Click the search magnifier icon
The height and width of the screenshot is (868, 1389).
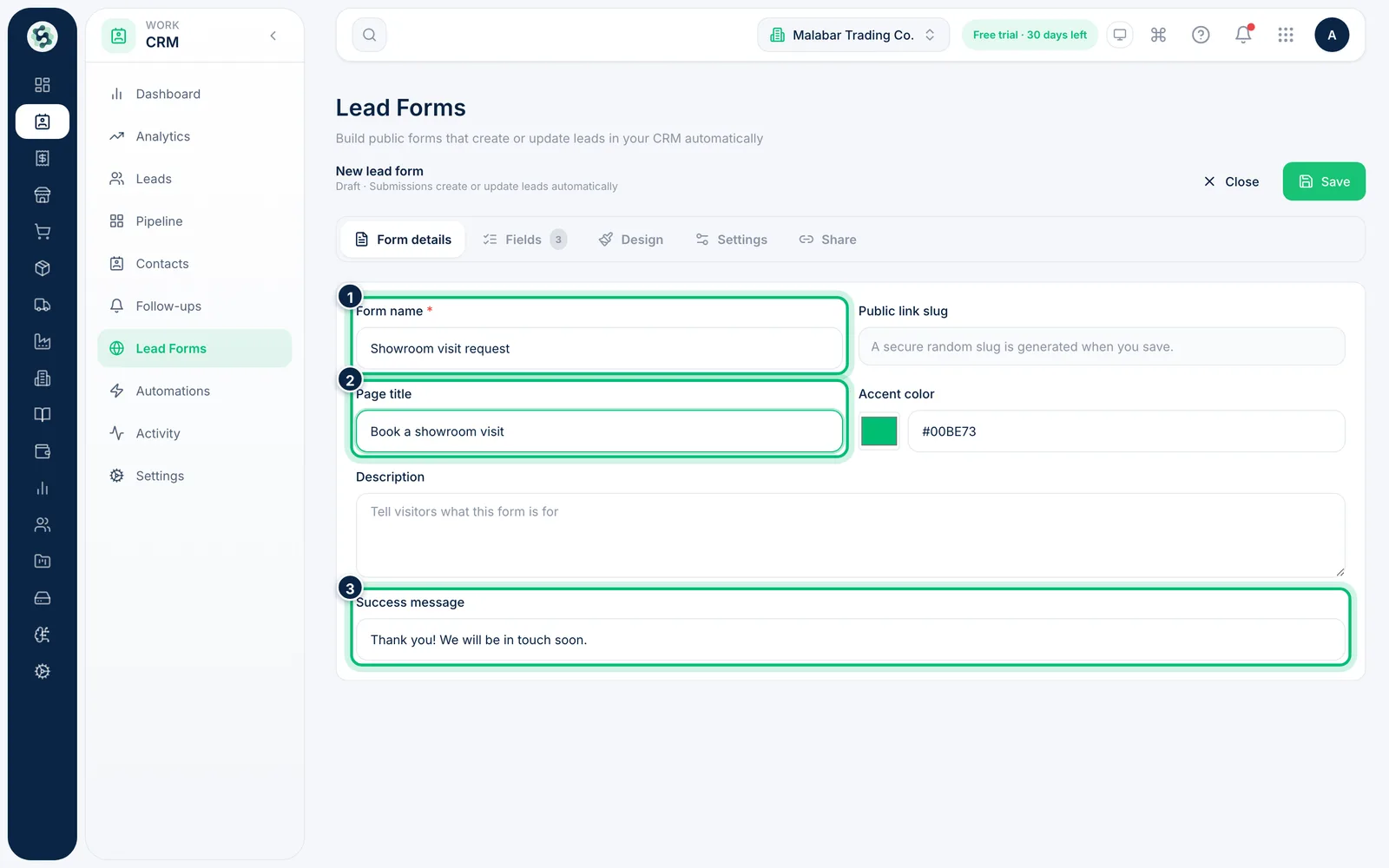tap(369, 35)
